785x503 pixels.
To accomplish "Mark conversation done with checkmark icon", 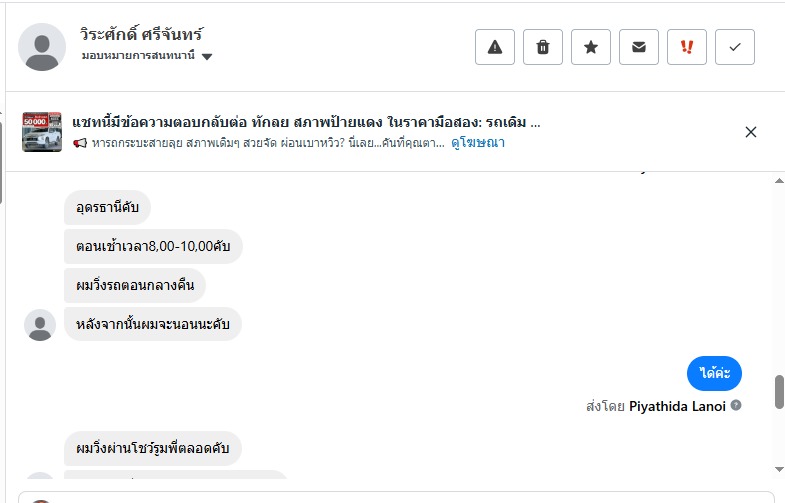I will pos(735,47).
